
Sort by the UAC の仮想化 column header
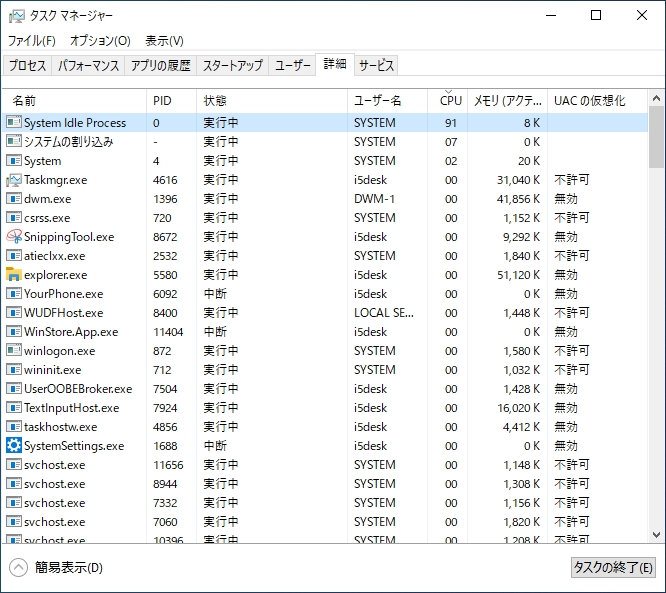598,101
